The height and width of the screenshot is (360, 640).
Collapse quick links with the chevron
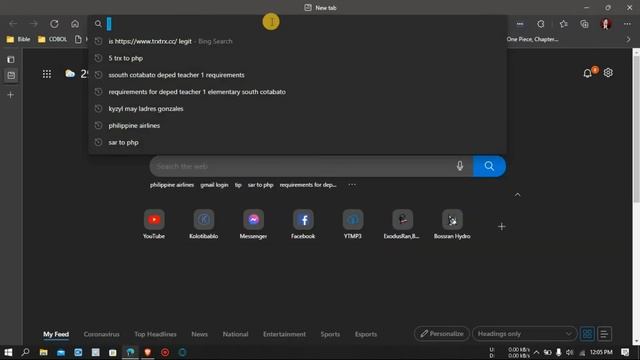(517, 195)
